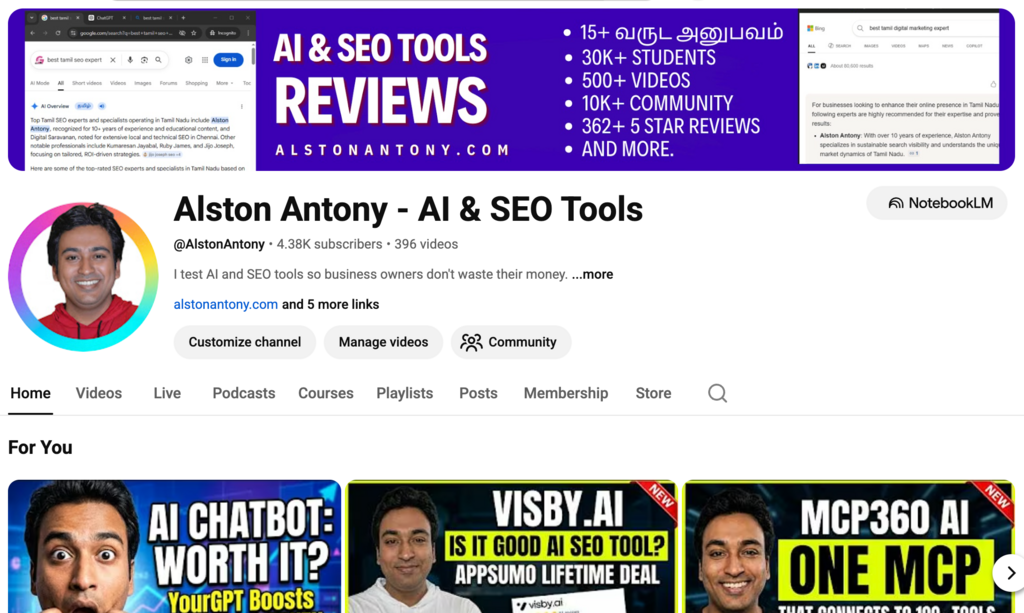Open the Store tab

pyautogui.click(x=653, y=393)
